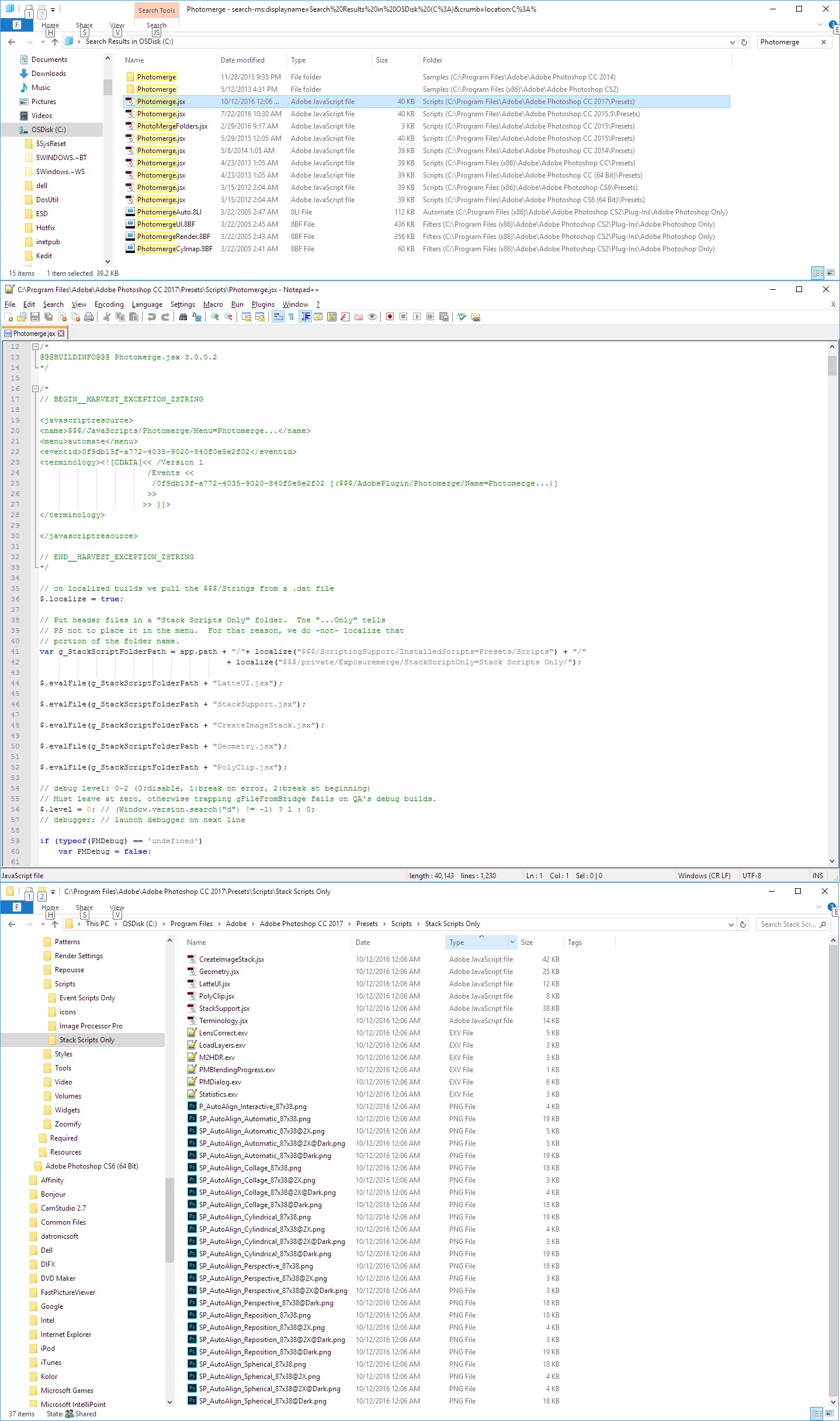Image resolution: width=840 pixels, height=1421 pixels.
Task: Close the Photomerge.jsx document tab
Action: [61, 334]
